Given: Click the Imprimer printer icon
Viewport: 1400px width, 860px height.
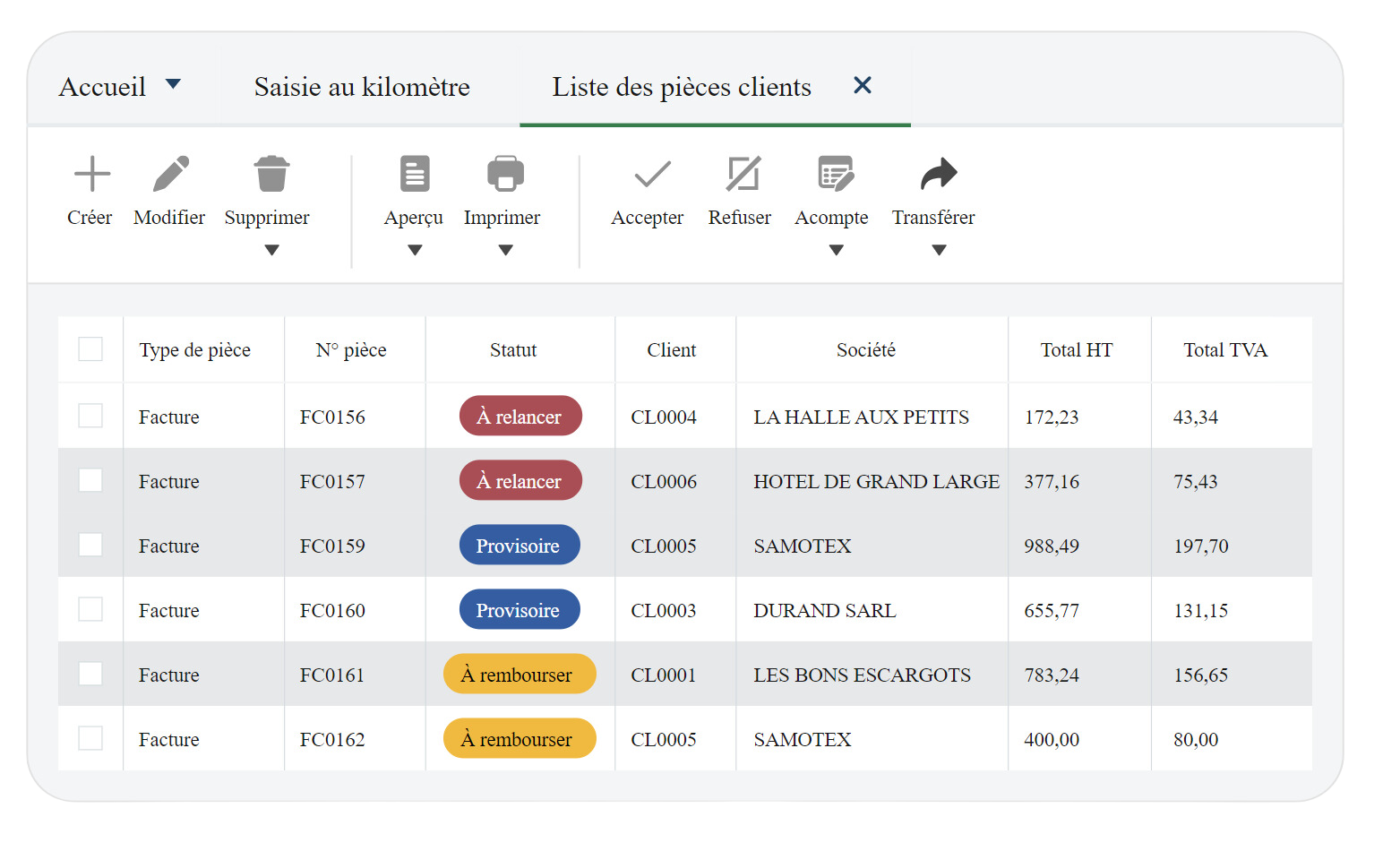Looking at the screenshot, I should pos(505,174).
